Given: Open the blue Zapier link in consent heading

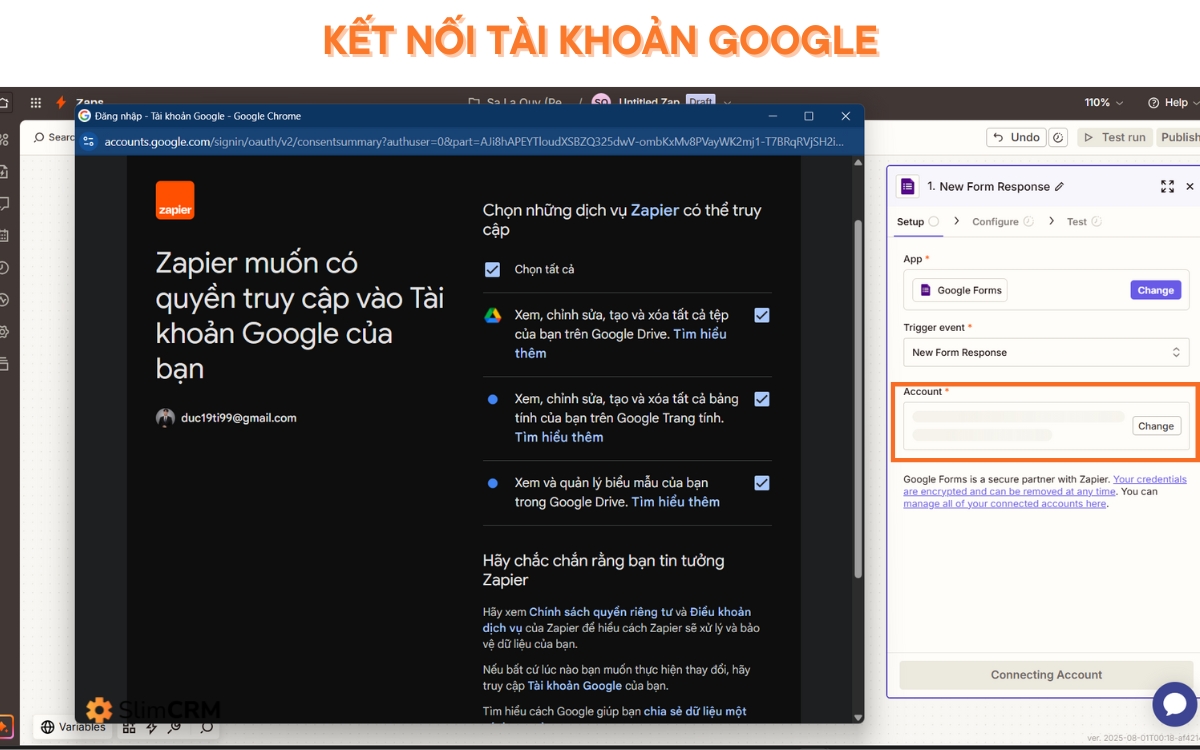Looking at the screenshot, I should 654,210.
